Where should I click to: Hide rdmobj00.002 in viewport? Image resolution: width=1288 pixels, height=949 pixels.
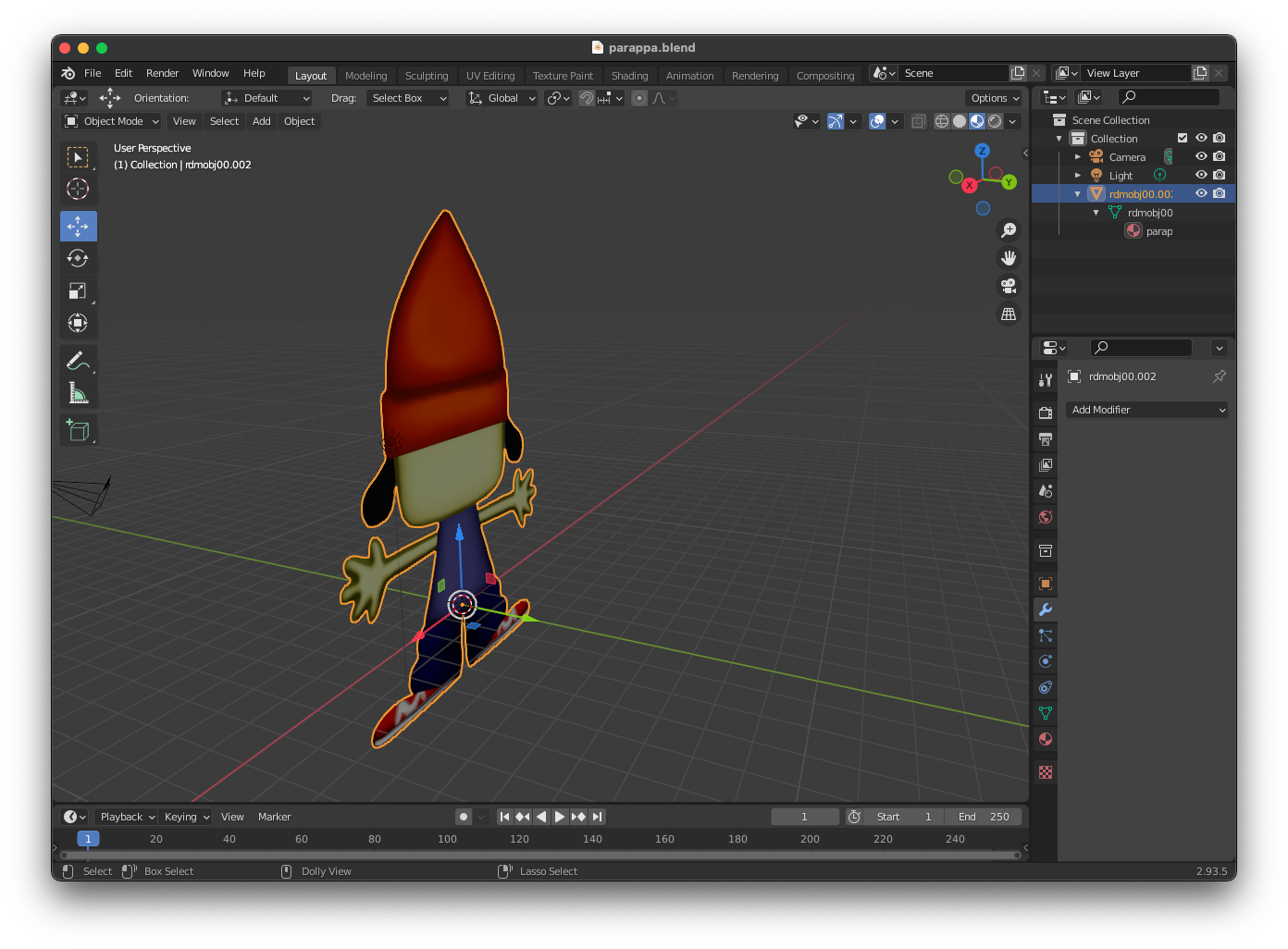(1201, 193)
